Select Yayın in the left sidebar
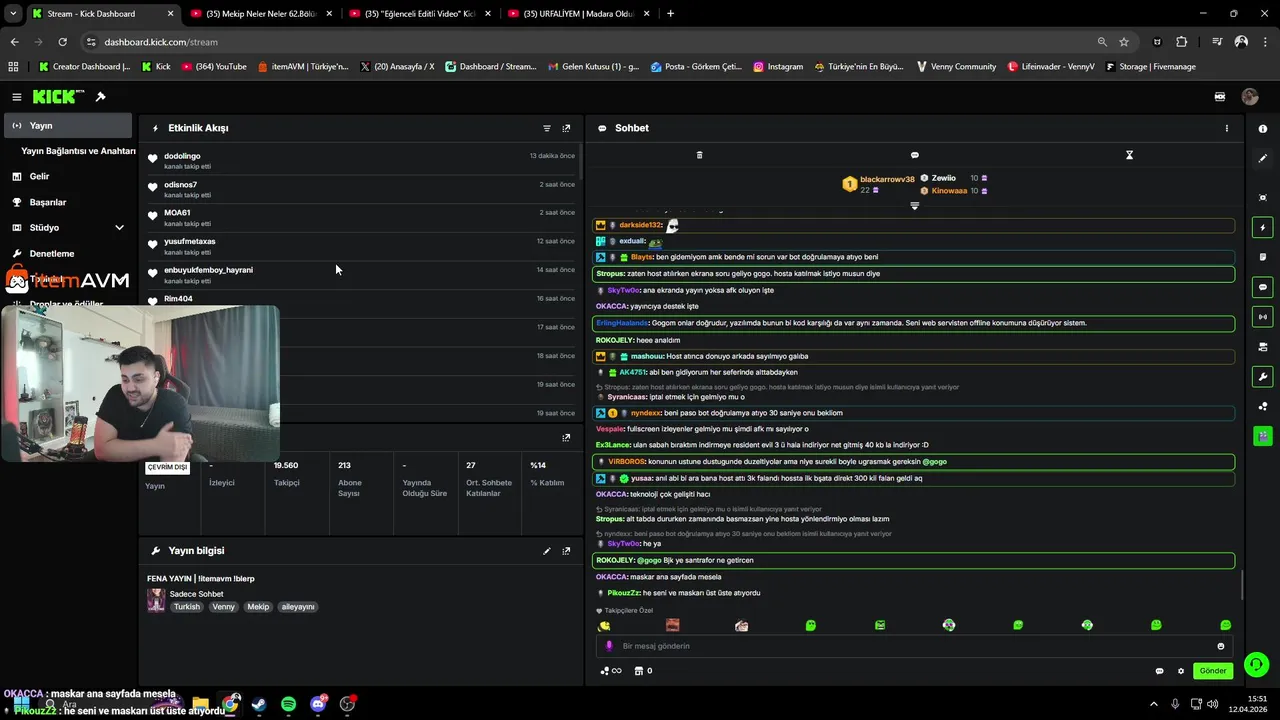 click(x=67, y=126)
